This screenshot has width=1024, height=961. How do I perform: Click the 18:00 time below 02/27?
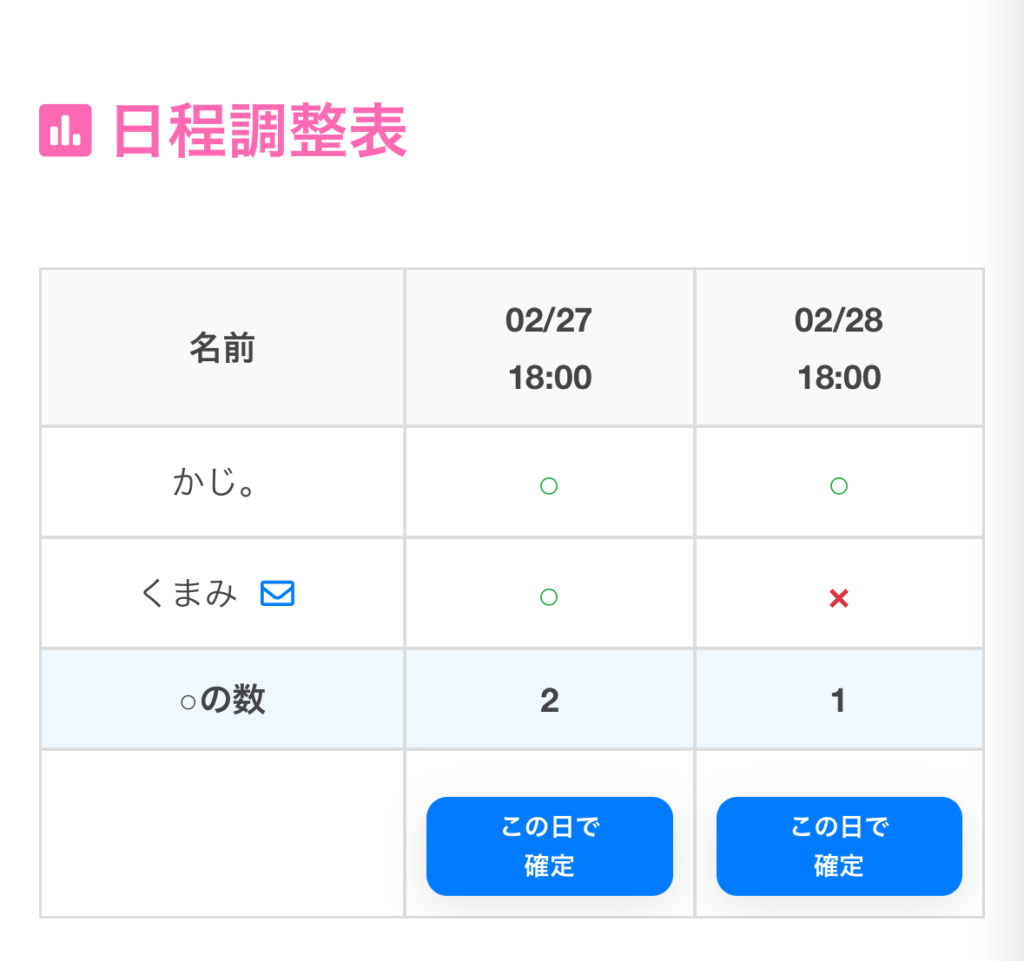[x=549, y=378]
